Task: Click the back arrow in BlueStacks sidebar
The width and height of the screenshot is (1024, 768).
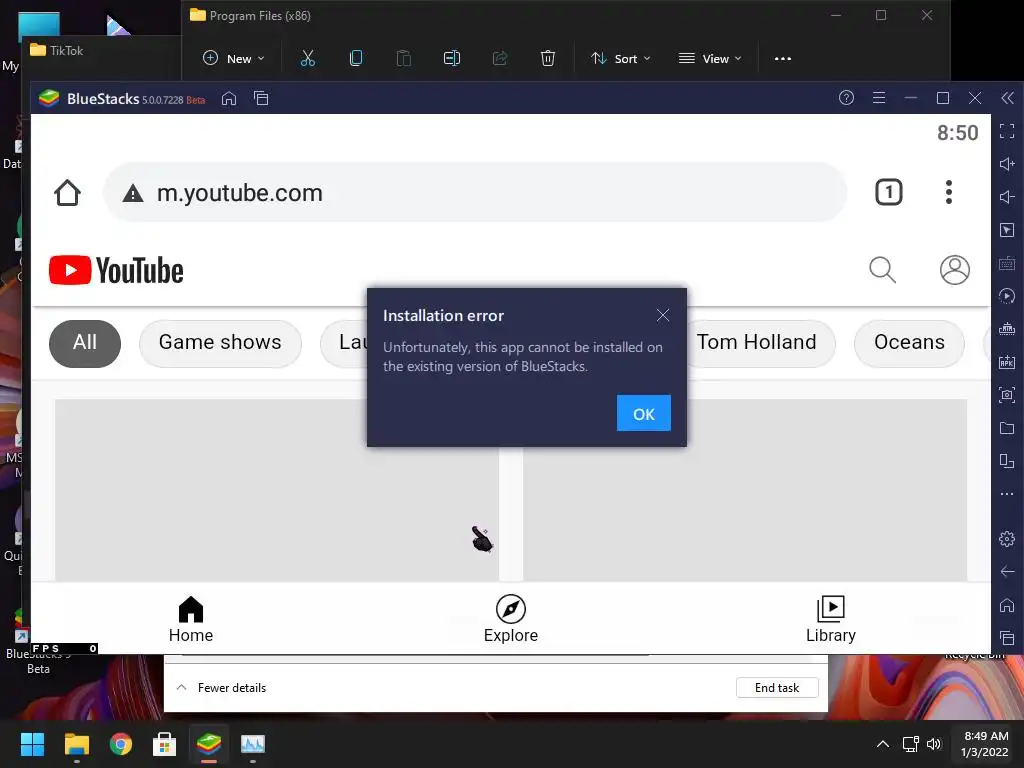Action: (x=1007, y=571)
